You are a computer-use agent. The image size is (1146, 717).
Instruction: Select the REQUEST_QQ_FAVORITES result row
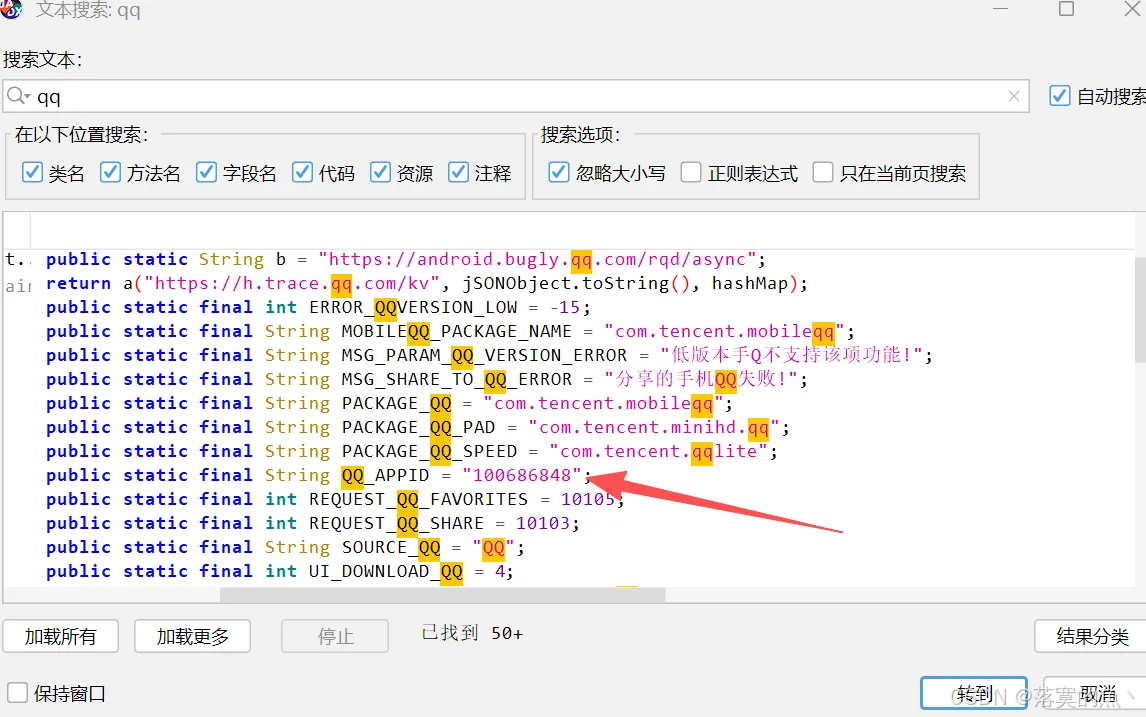(570, 499)
